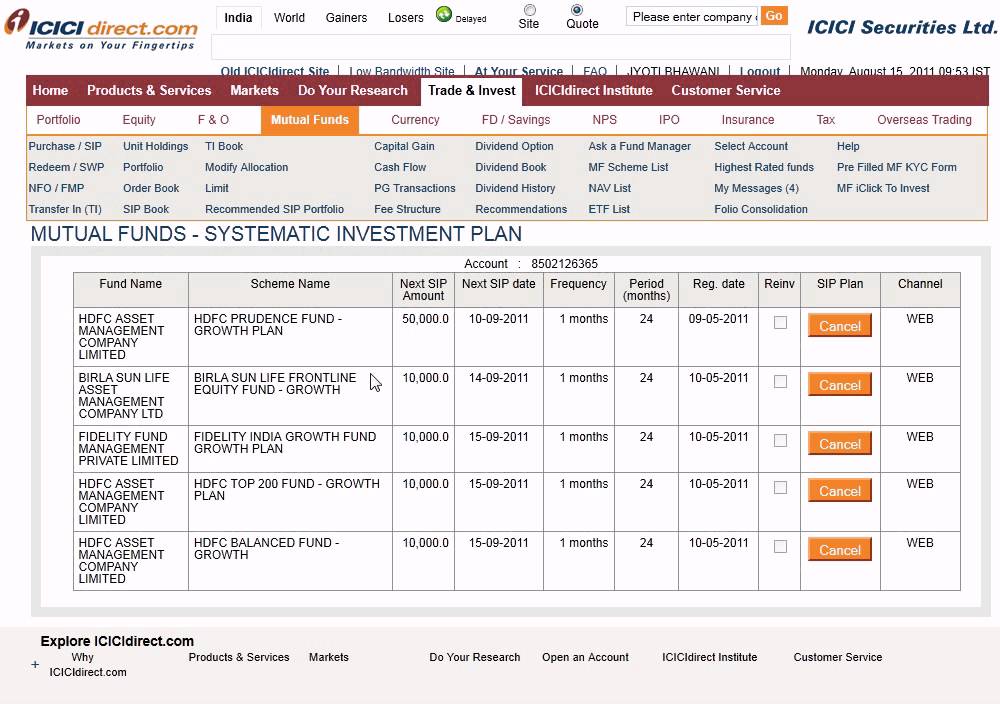This screenshot has height=704, width=1000.
Task: Open the PG Transactions link
Action: (x=415, y=188)
